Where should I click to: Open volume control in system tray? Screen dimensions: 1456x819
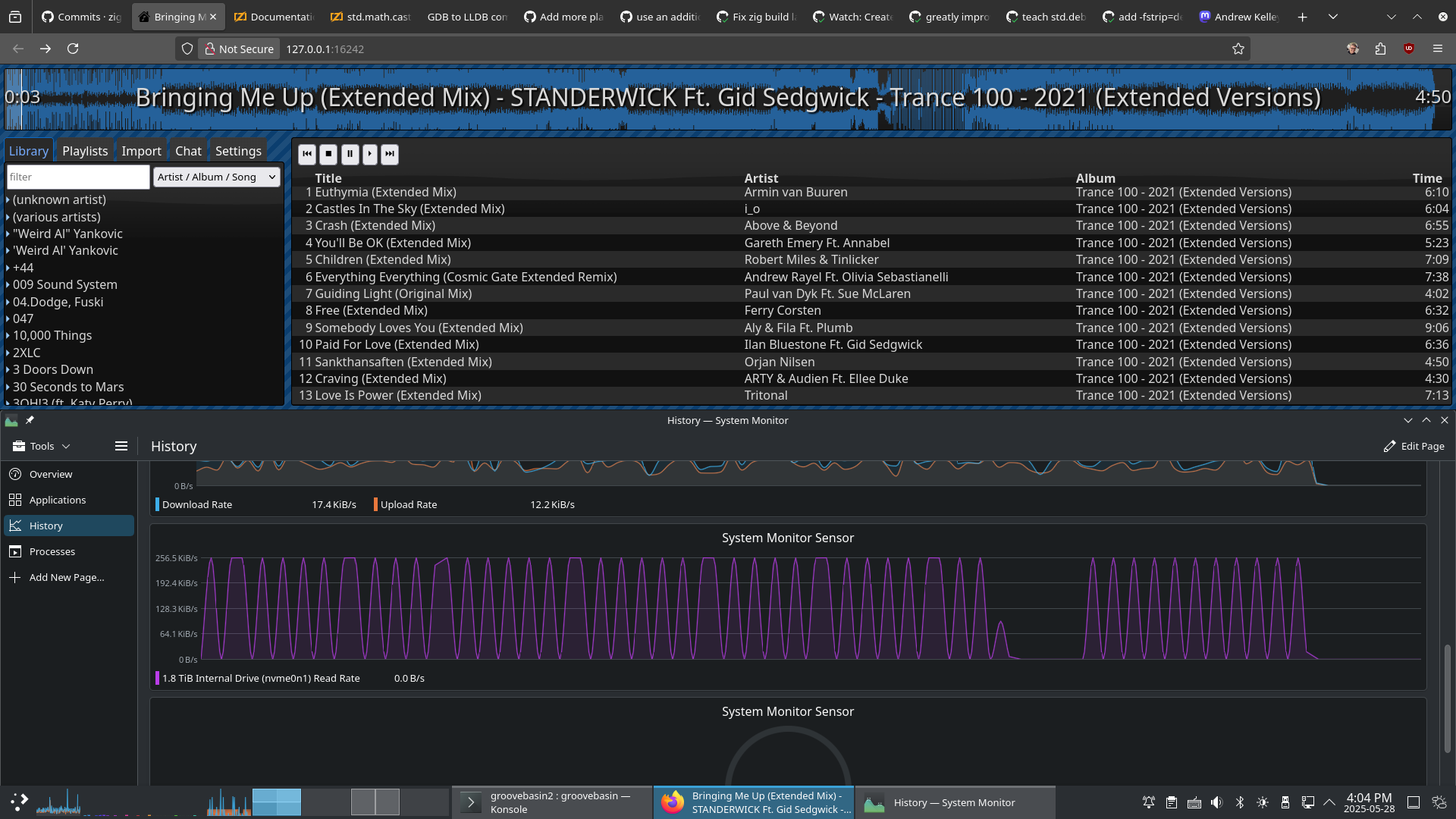[x=1217, y=802]
